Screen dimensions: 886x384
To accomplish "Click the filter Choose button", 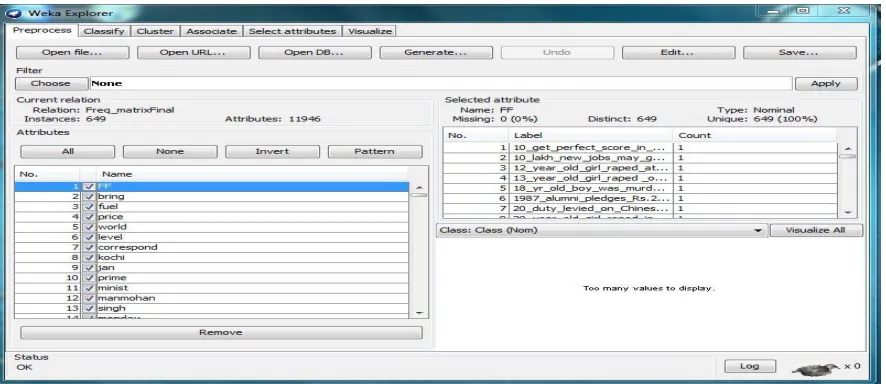I will tap(51, 84).
